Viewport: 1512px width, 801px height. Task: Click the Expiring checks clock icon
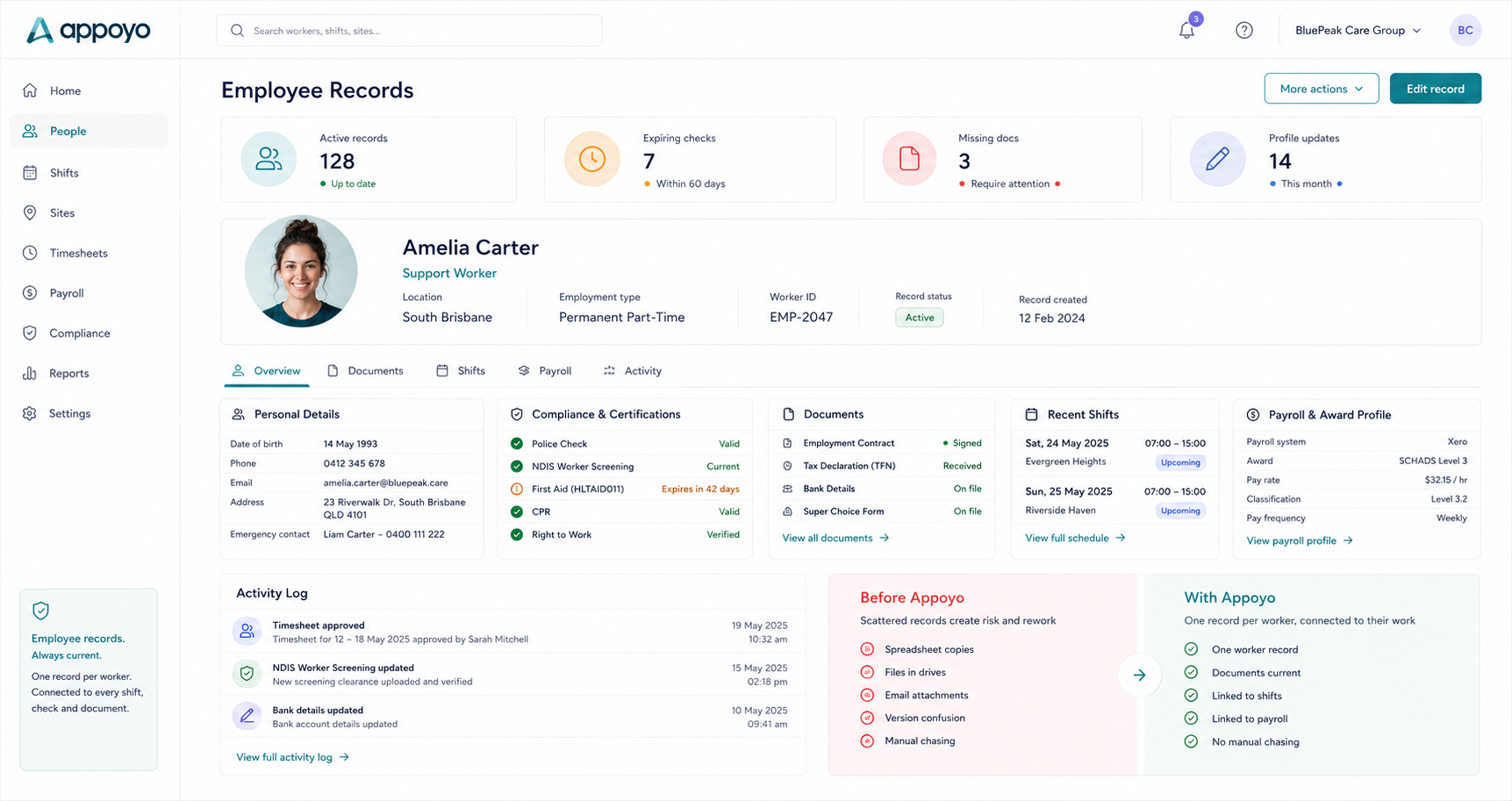tap(592, 159)
